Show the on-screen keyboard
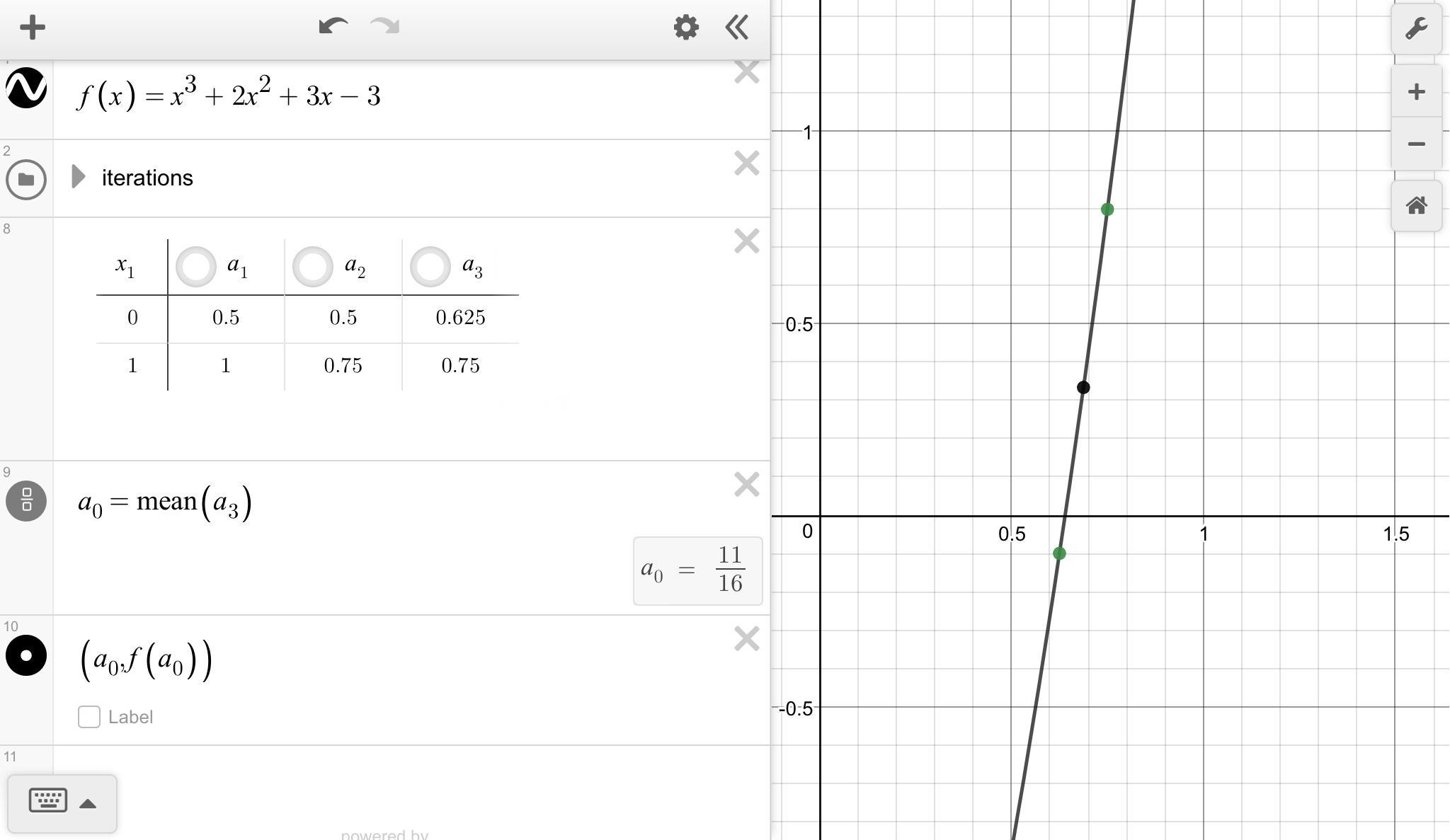This screenshot has height=840, width=1450. click(47, 800)
